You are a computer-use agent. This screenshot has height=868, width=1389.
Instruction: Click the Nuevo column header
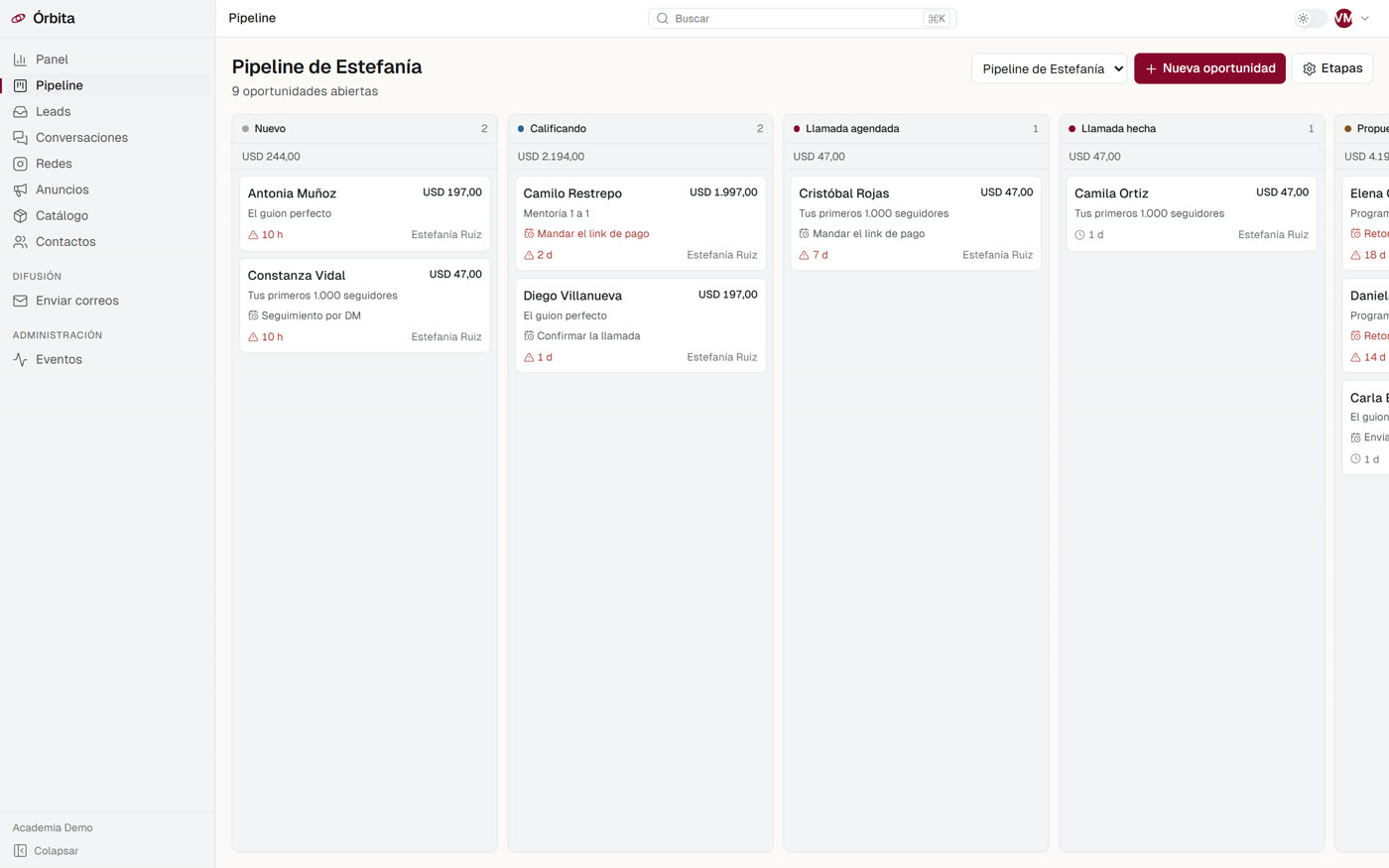[365, 129]
